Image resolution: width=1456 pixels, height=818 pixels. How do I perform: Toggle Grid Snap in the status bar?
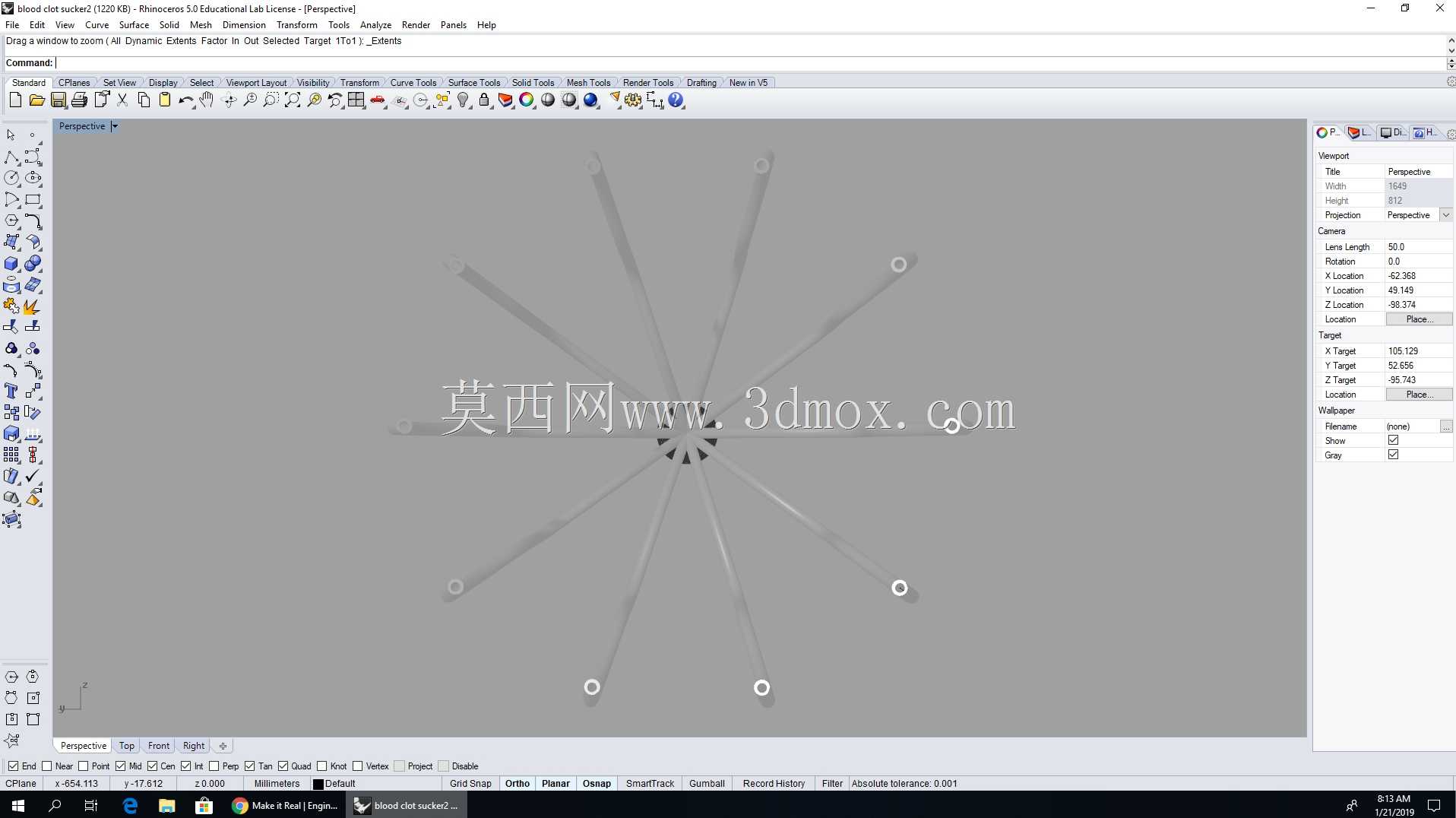[470, 784]
